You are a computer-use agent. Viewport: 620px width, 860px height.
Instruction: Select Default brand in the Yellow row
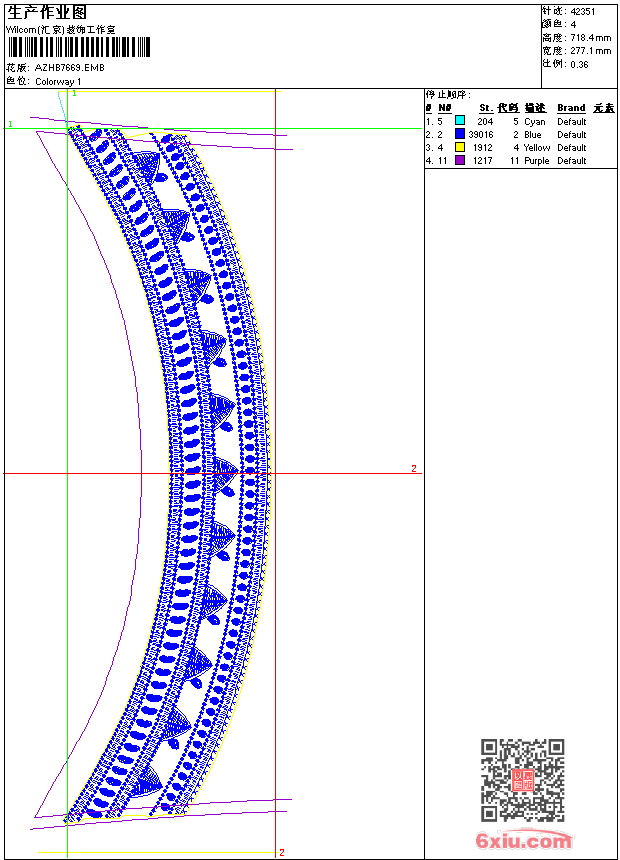pyautogui.click(x=572, y=148)
